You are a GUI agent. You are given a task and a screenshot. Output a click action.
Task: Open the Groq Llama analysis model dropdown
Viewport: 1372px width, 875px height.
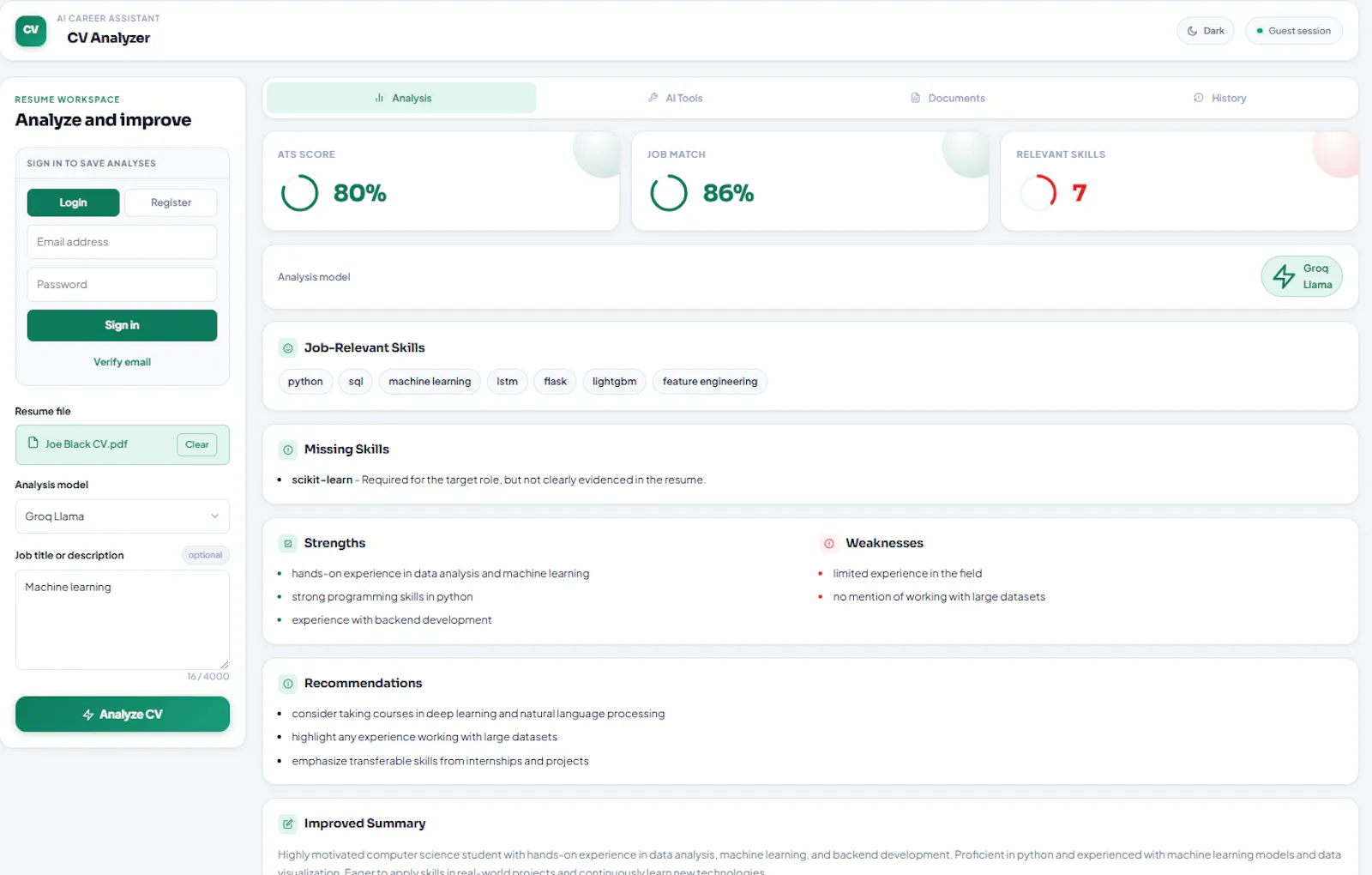click(123, 516)
